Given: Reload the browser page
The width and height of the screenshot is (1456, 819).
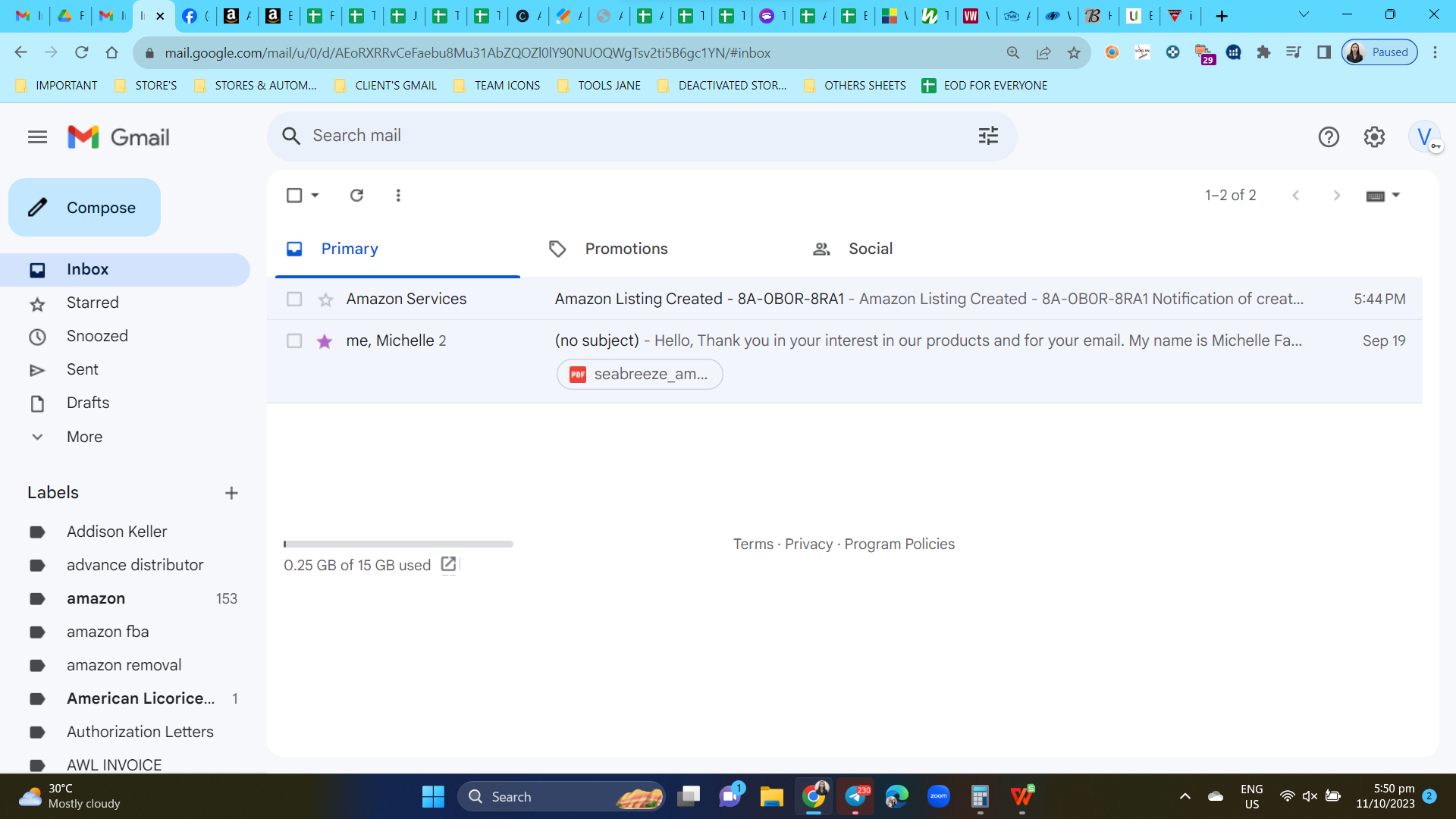Looking at the screenshot, I should point(82,52).
